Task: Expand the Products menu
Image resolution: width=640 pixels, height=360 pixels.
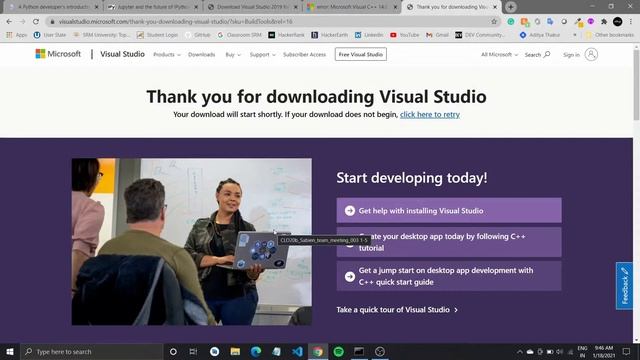Action: [167, 54]
